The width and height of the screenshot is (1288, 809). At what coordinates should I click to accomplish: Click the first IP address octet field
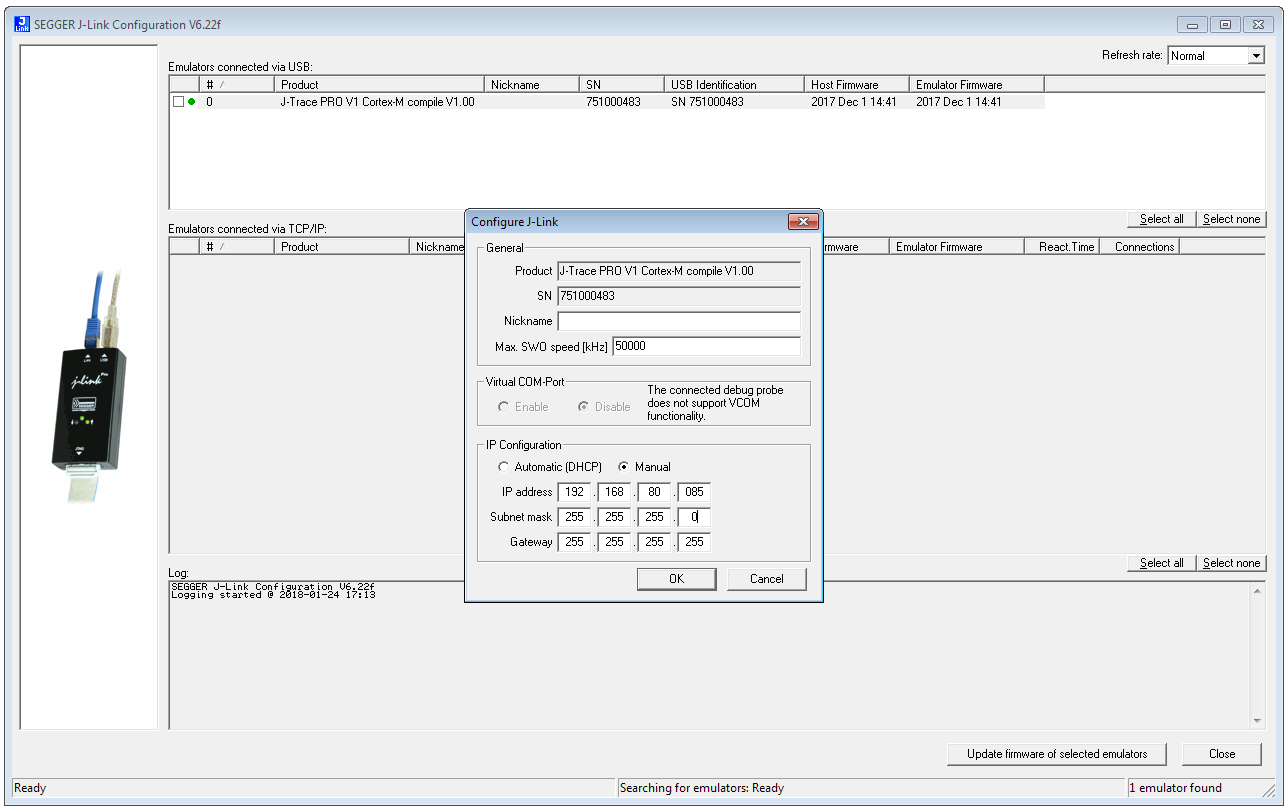click(x=575, y=492)
